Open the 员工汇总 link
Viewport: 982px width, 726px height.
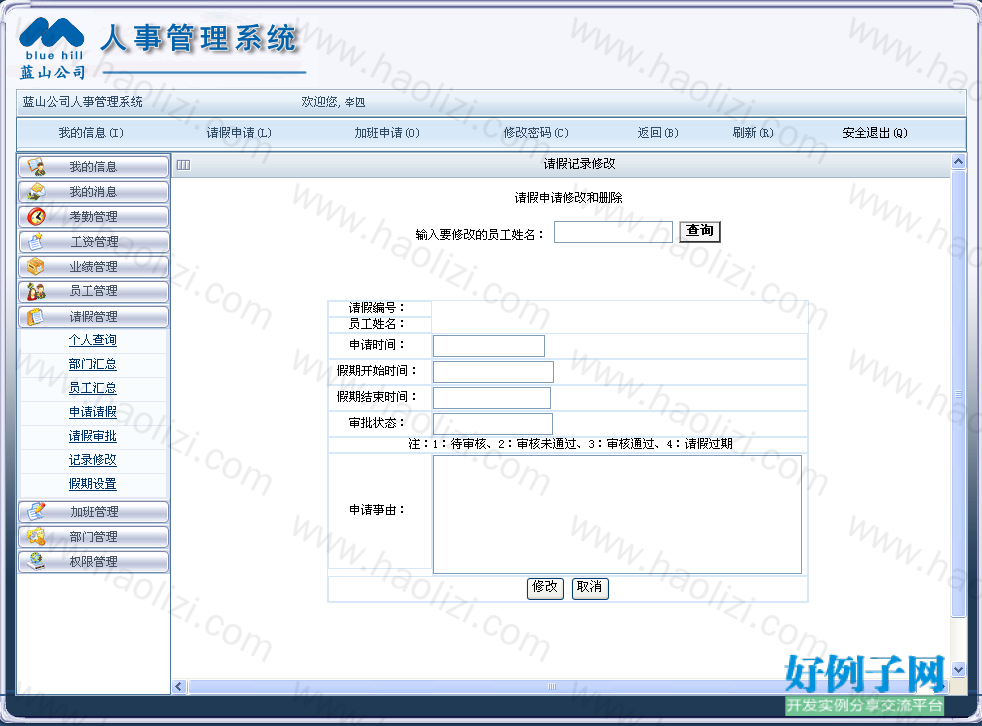pyautogui.click(x=93, y=388)
